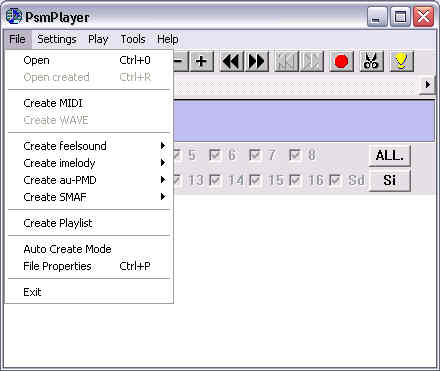Click the red record button
Screen dimensions: 440x371
[341, 61]
